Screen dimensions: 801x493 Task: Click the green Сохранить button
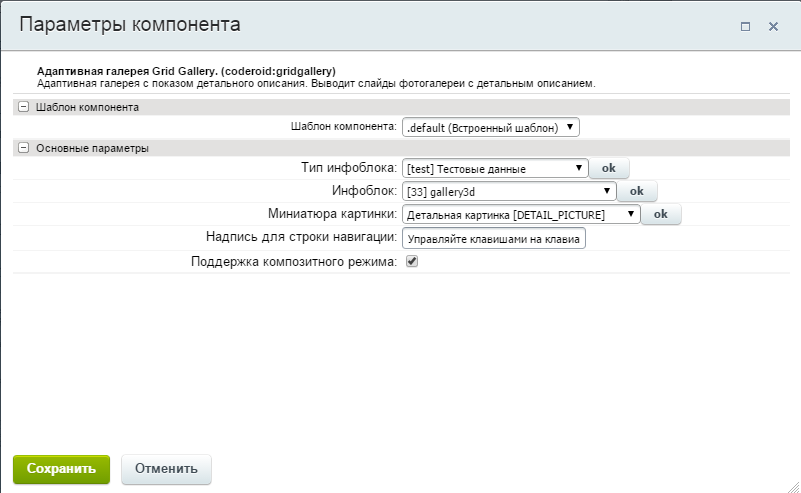click(x=61, y=468)
